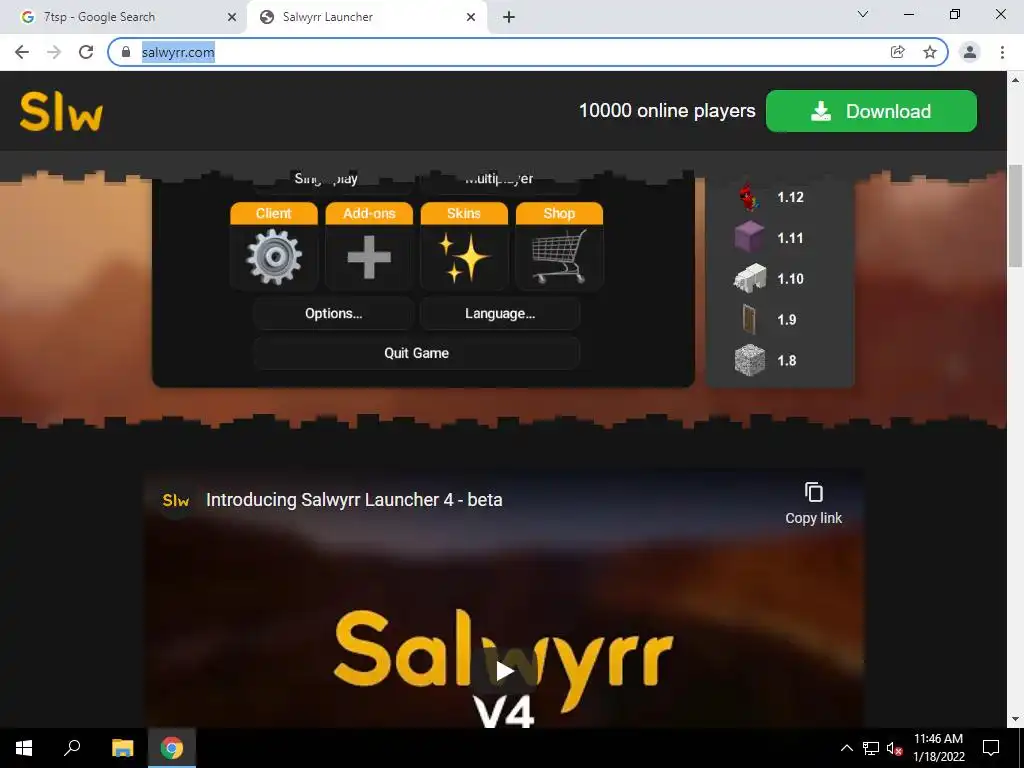
Task: Click the Language... button
Action: click(500, 313)
